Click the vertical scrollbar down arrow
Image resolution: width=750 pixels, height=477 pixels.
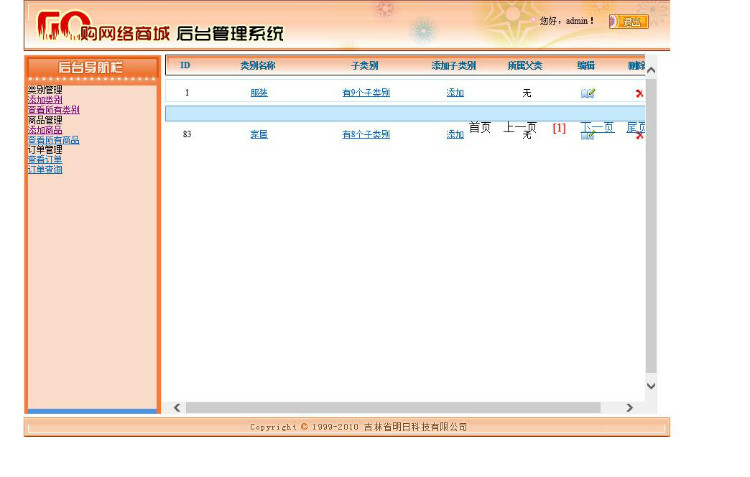tap(651, 386)
